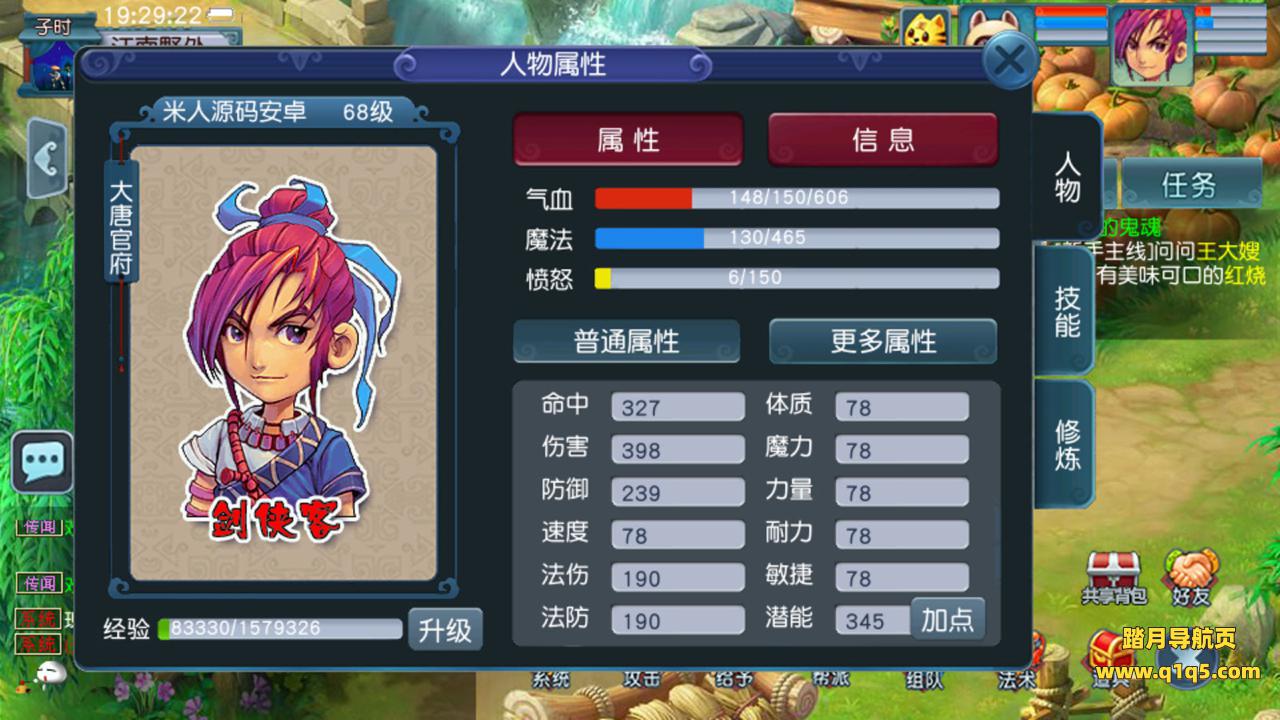Open the 修炼 side tab
Viewport: 1280px width, 720px height.
click(1066, 445)
